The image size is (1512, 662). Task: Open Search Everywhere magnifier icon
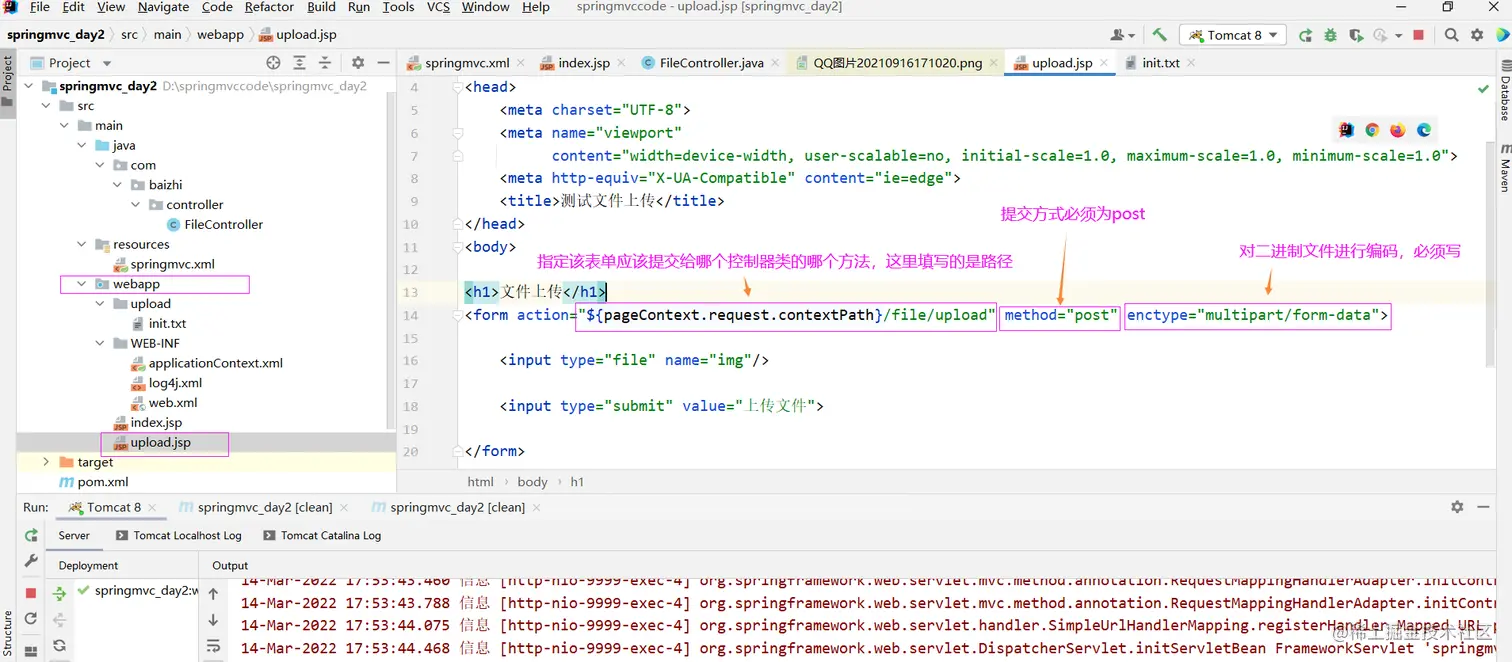point(1451,35)
